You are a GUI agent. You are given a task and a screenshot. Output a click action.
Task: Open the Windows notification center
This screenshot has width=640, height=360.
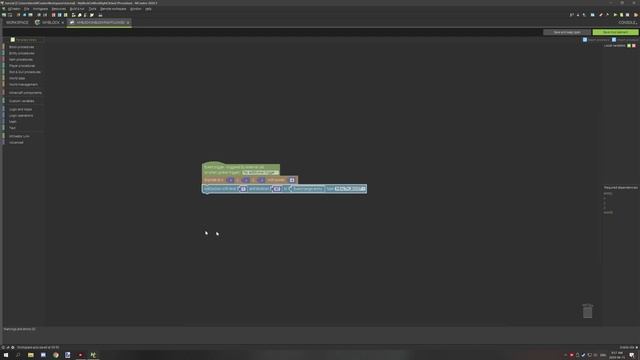click(632, 355)
